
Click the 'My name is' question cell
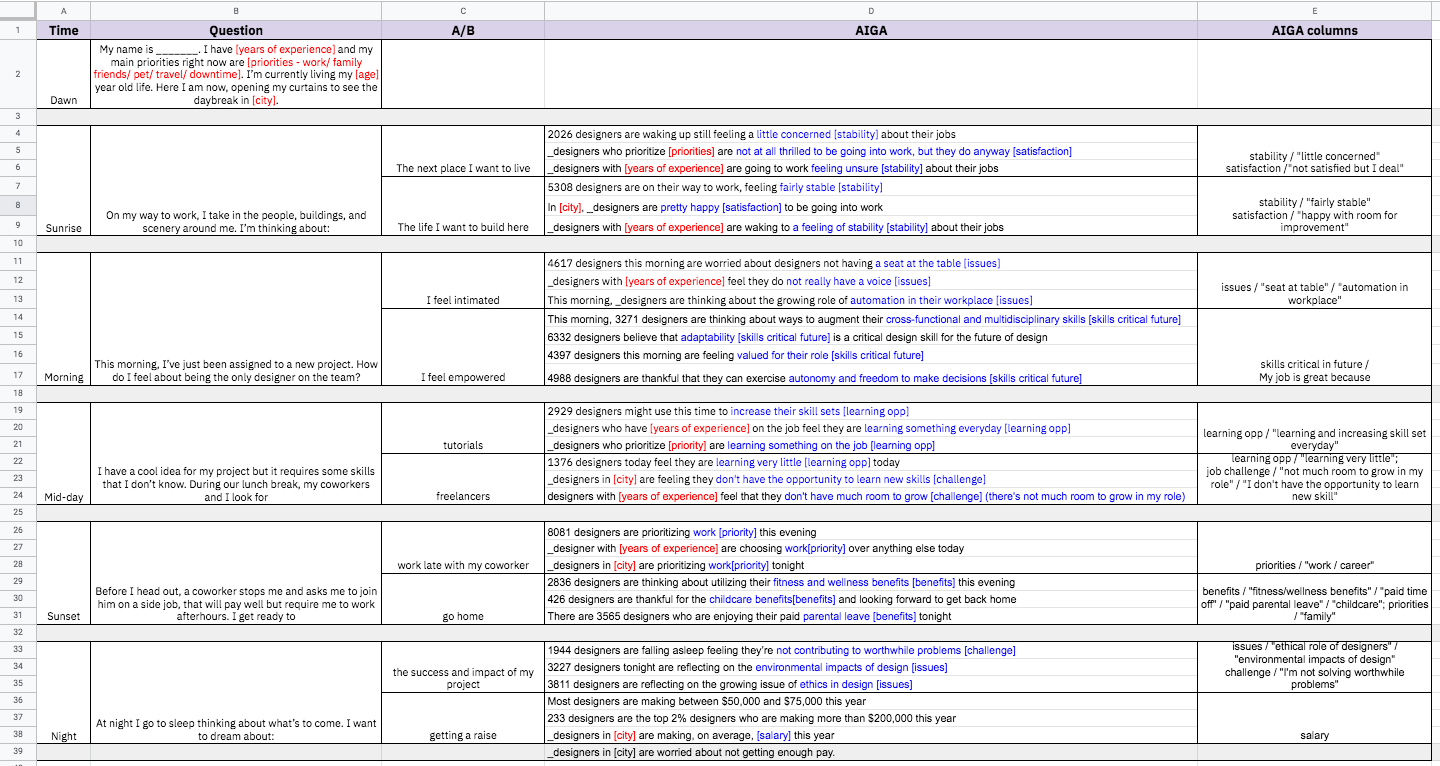point(236,74)
